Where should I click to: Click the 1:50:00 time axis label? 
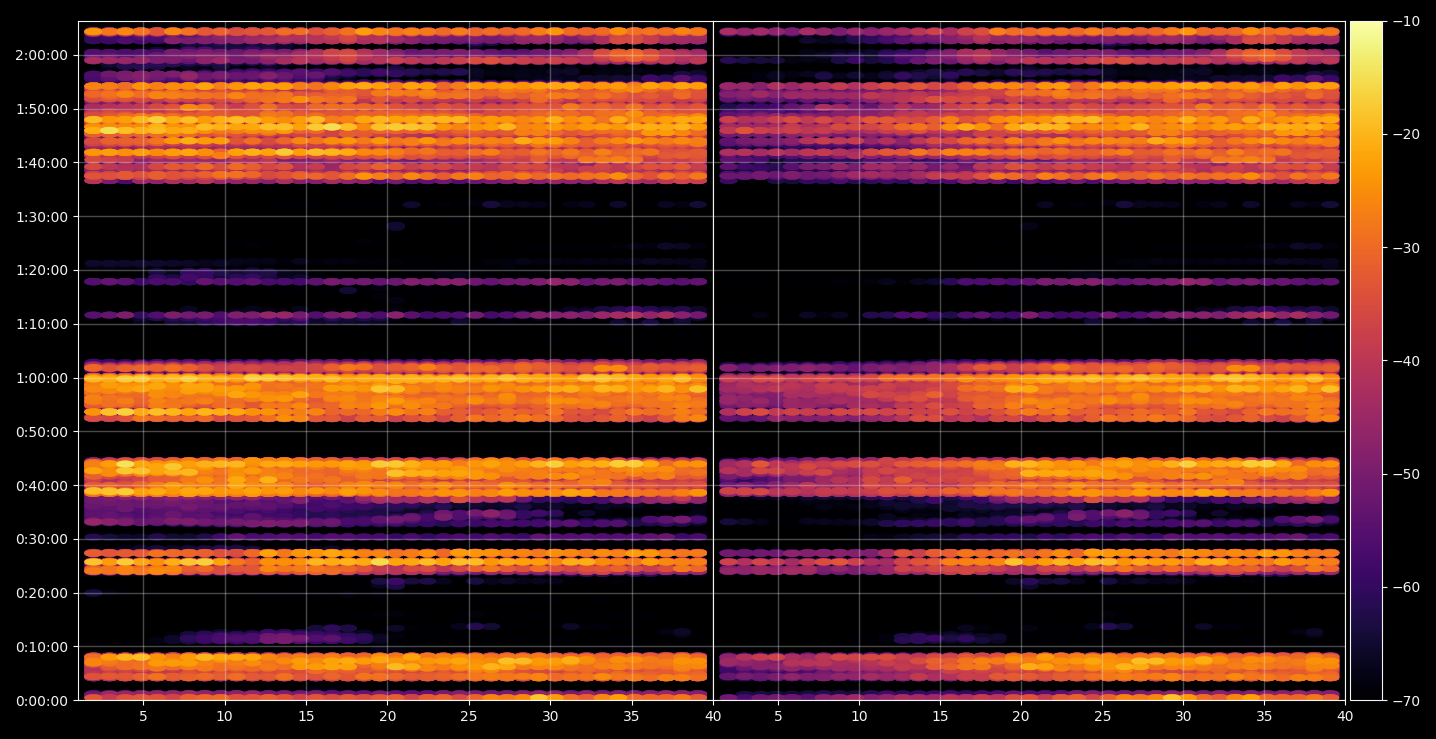41,109
